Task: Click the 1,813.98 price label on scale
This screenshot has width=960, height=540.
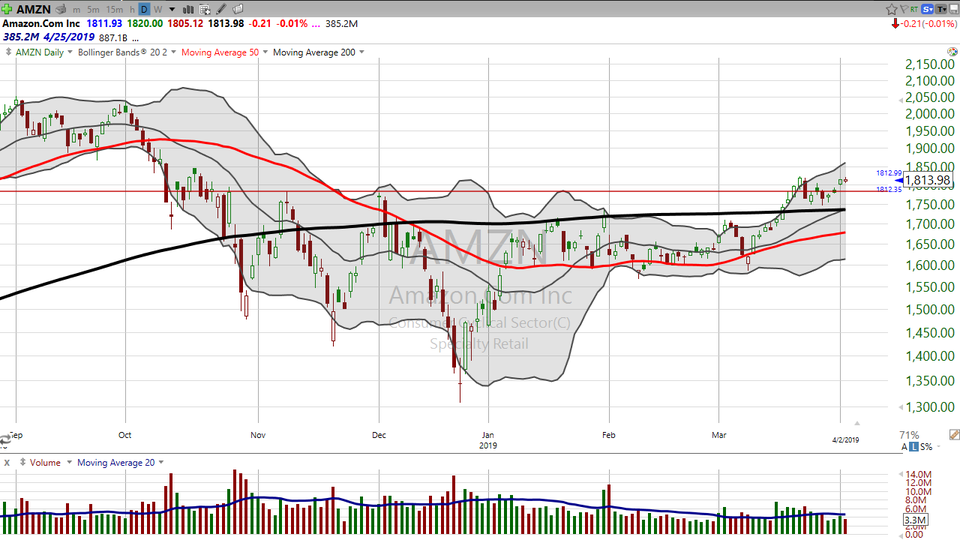Action: pos(928,180)
